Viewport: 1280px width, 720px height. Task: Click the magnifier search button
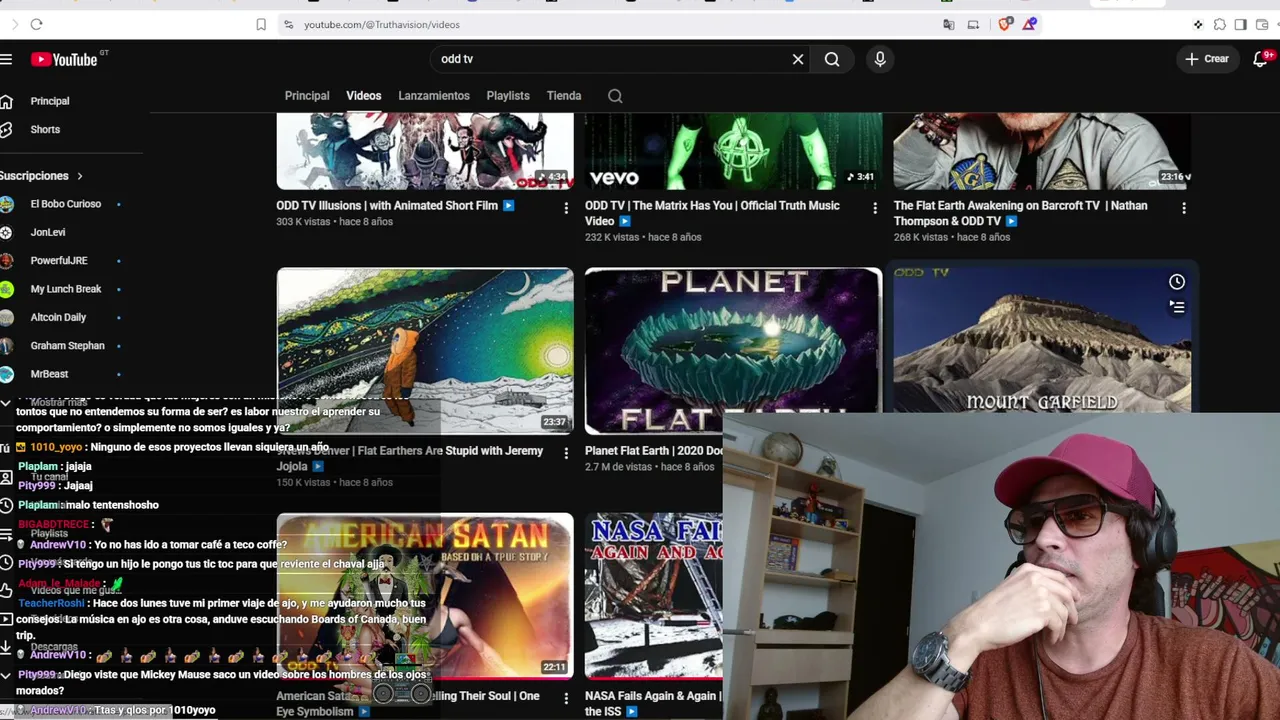click(x=832, y=59)
